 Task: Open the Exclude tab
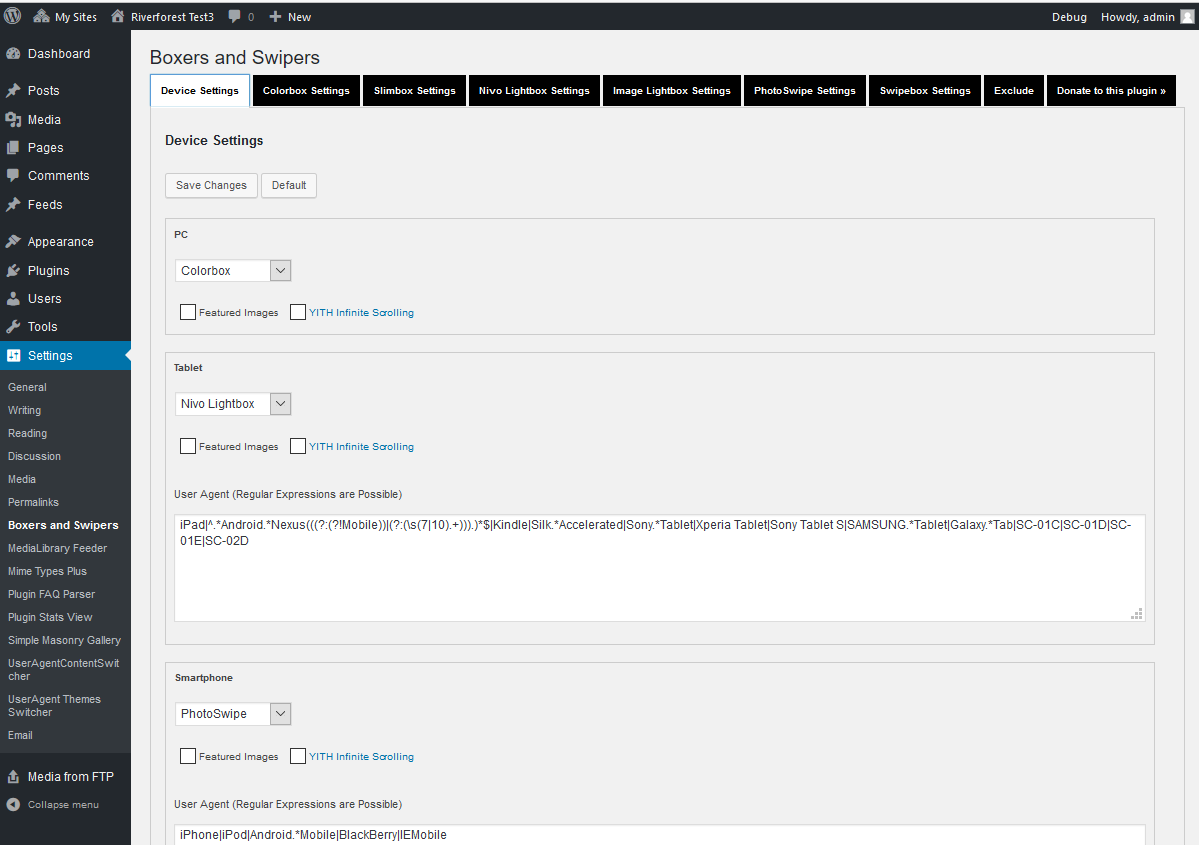pyautogui.click(x=1013, y=90)
